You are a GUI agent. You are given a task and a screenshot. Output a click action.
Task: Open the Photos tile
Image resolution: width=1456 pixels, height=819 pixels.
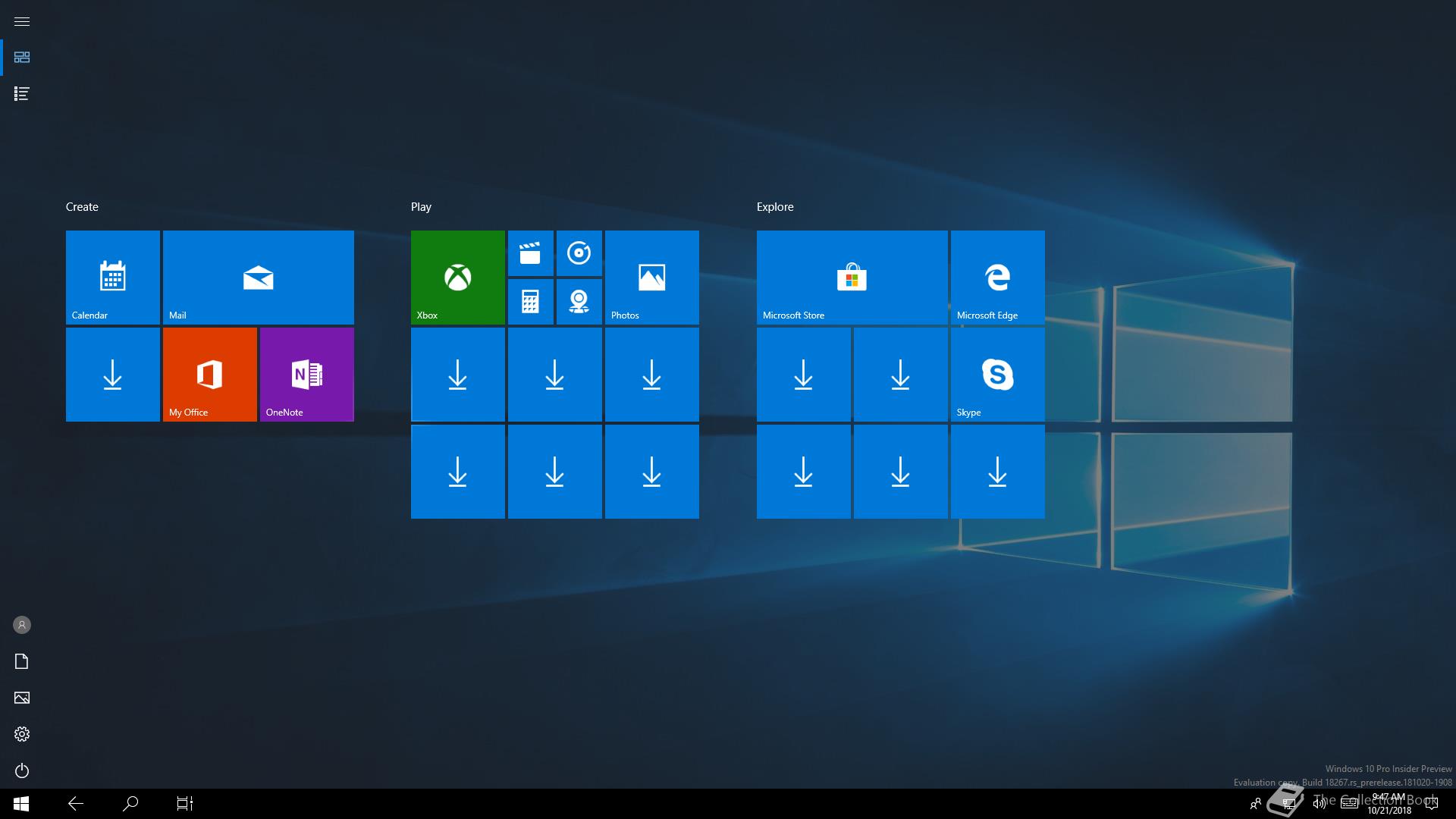652,278
